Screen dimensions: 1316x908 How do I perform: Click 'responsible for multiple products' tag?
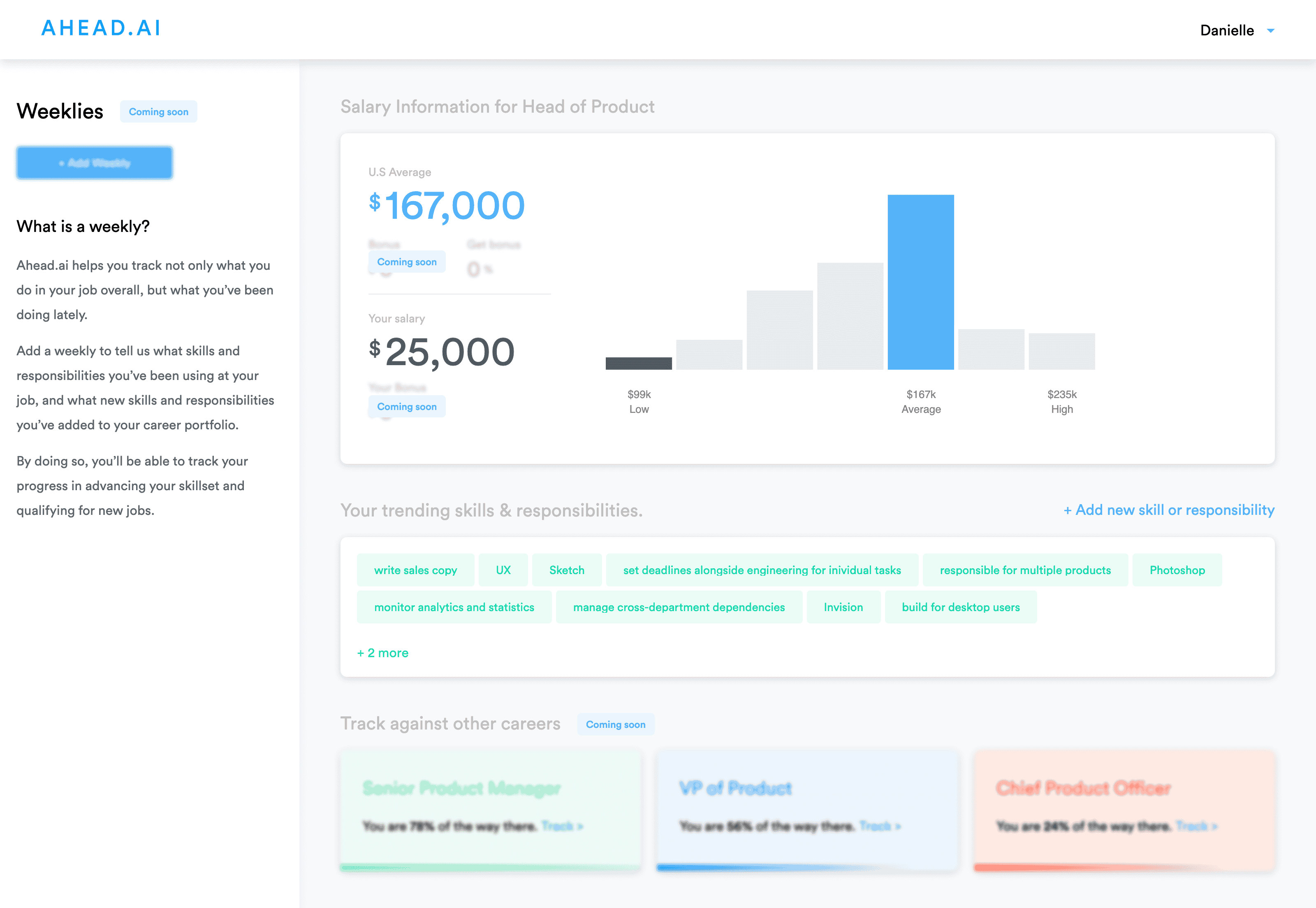pos(1025,570)
